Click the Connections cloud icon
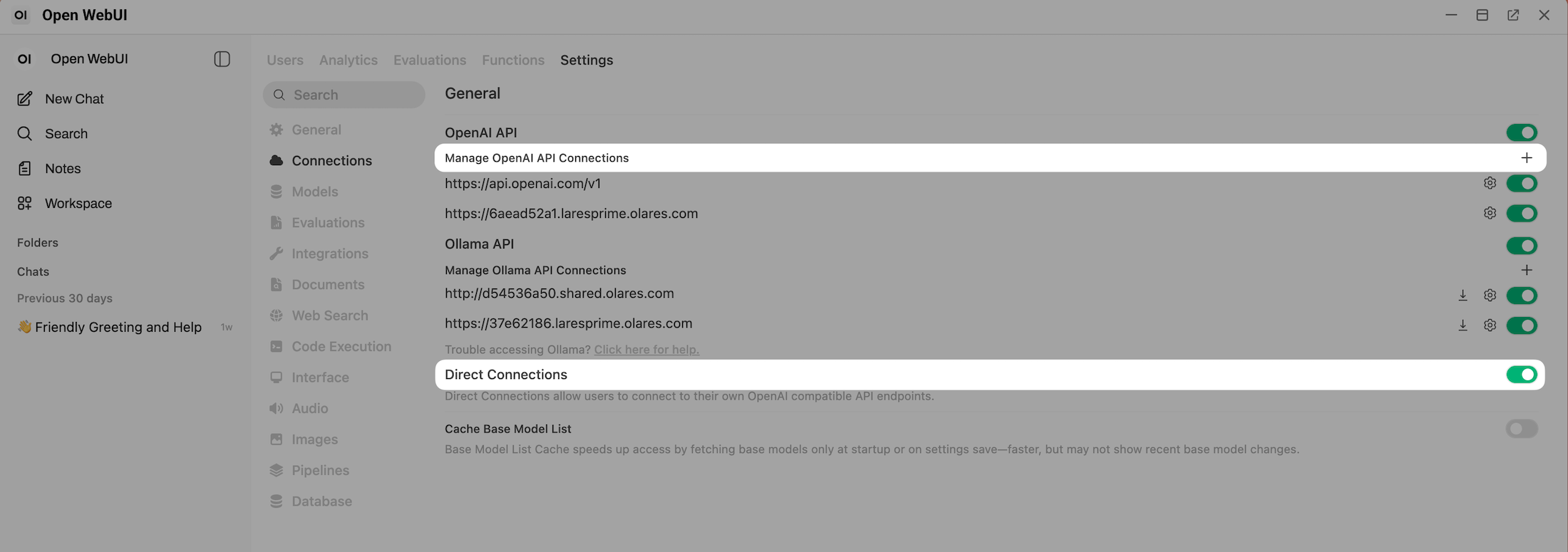 pyautogui.click(x=277, y=161)
